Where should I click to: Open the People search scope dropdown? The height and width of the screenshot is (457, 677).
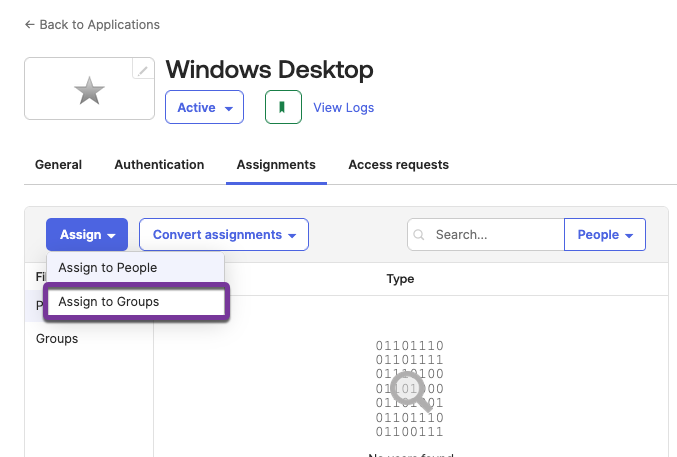pyautogui.click(x=605, y=235)
